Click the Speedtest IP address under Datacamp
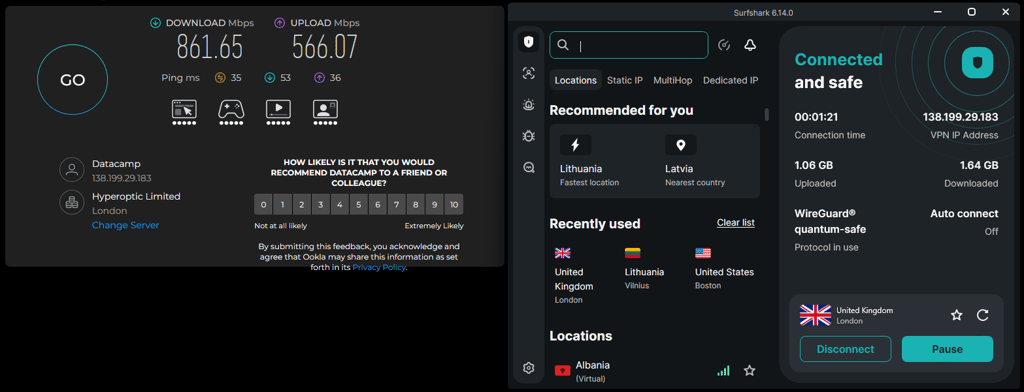1024x392 pixels. (122, 178)
